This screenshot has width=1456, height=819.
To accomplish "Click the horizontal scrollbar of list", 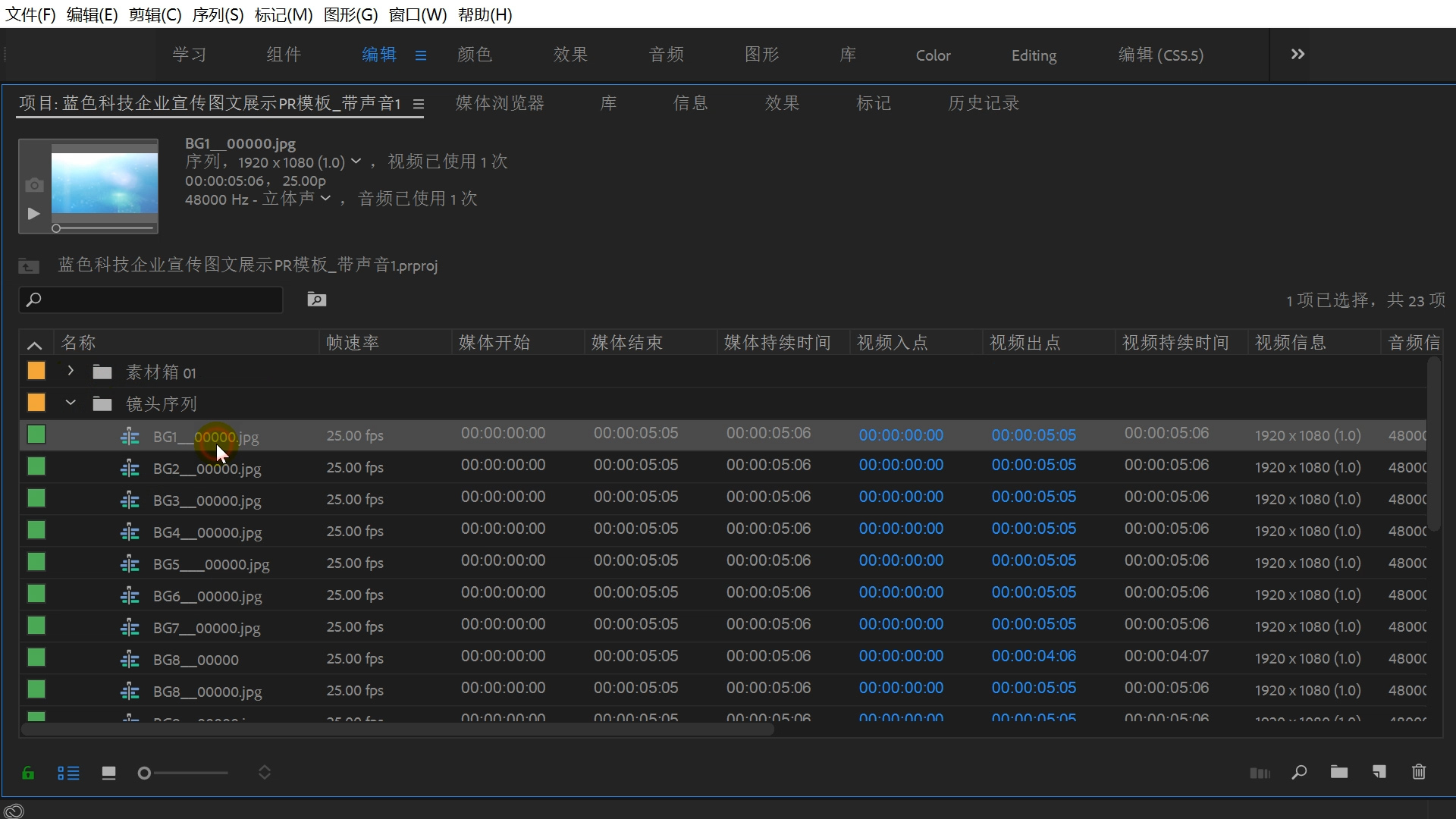I will tap(398, 730).
